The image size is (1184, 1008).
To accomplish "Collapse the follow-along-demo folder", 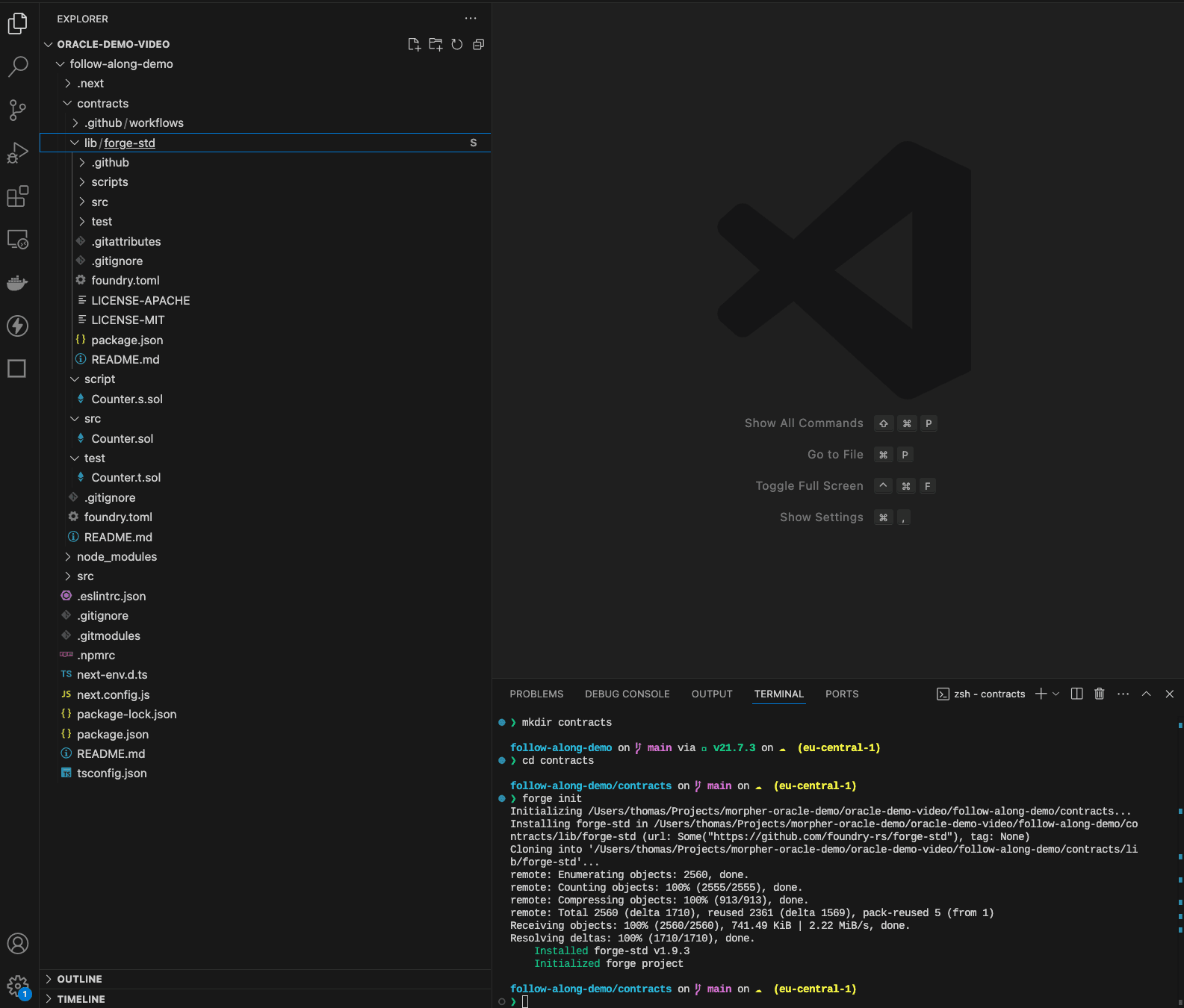I will pos(265,64).
